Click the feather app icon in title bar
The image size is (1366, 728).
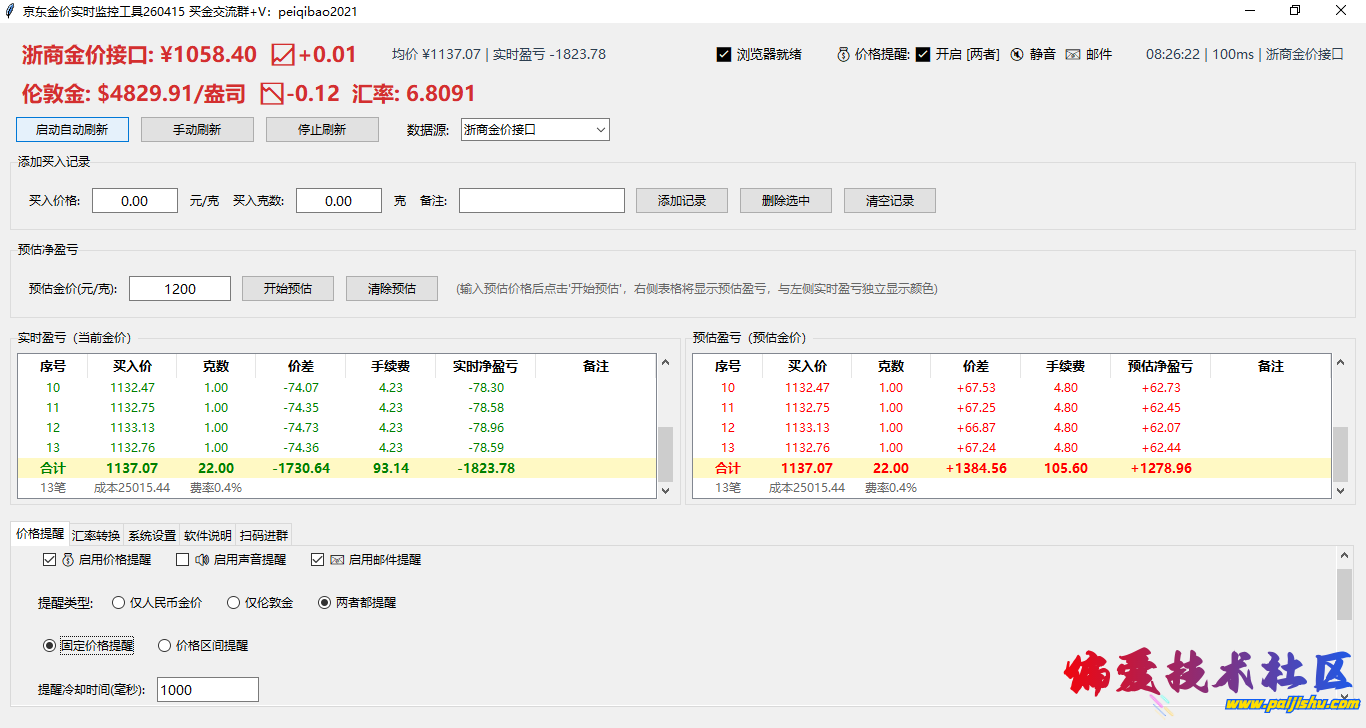pos(10,11)
